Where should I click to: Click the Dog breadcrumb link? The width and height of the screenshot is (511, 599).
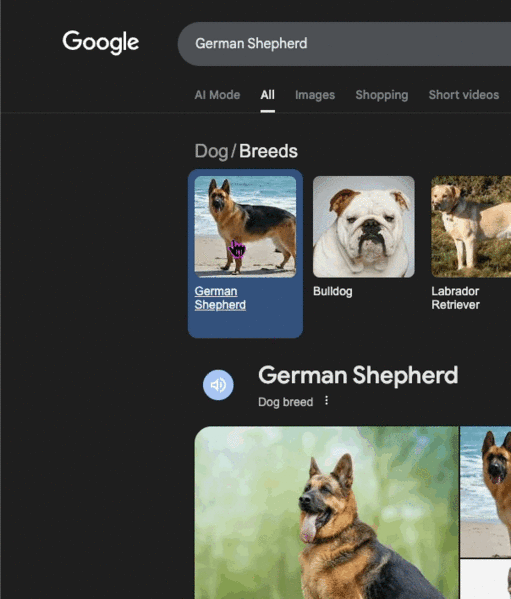coord(211,151)
